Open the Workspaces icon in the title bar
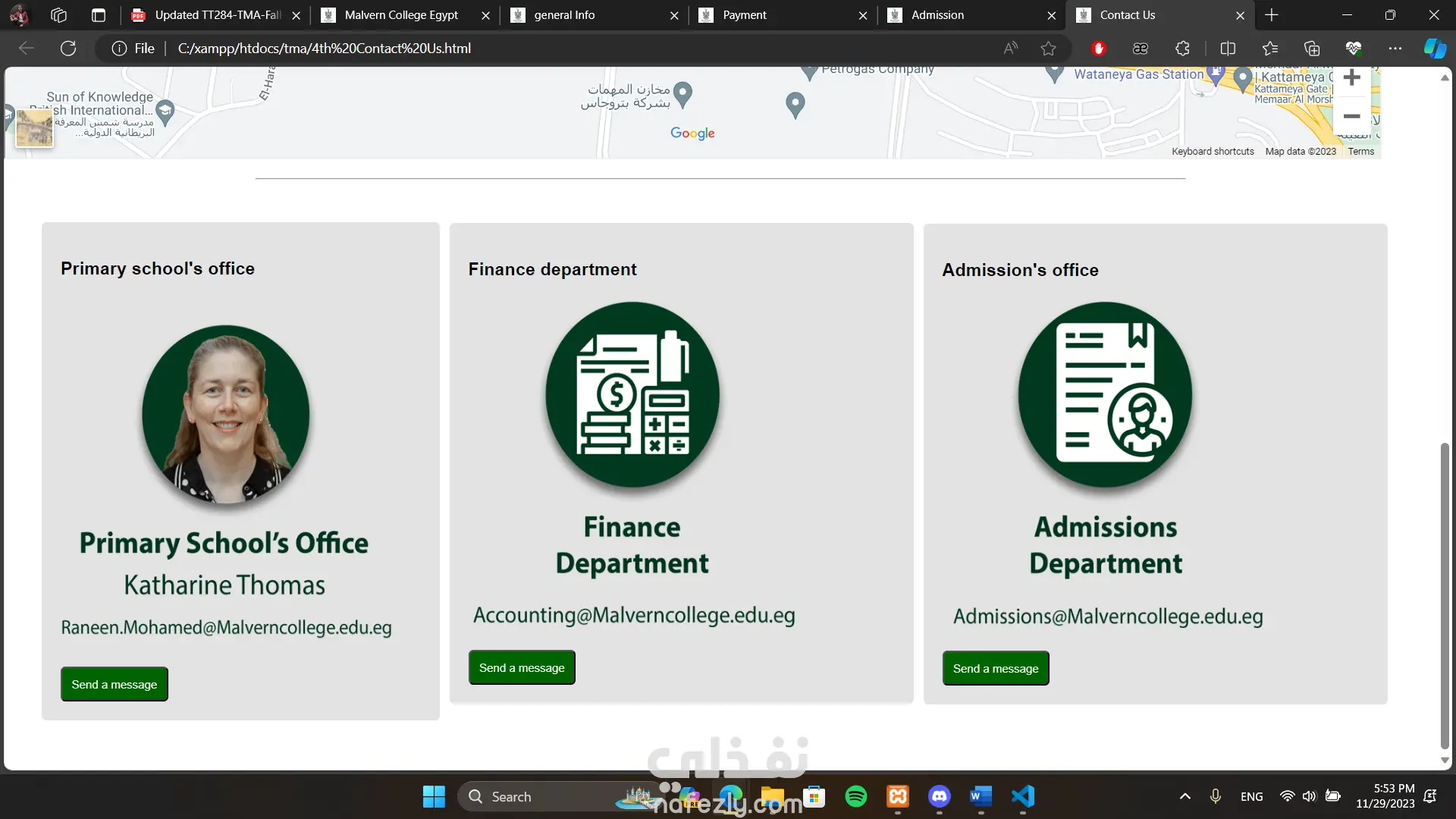This screenshot has height=819, width=1456. 58,14
